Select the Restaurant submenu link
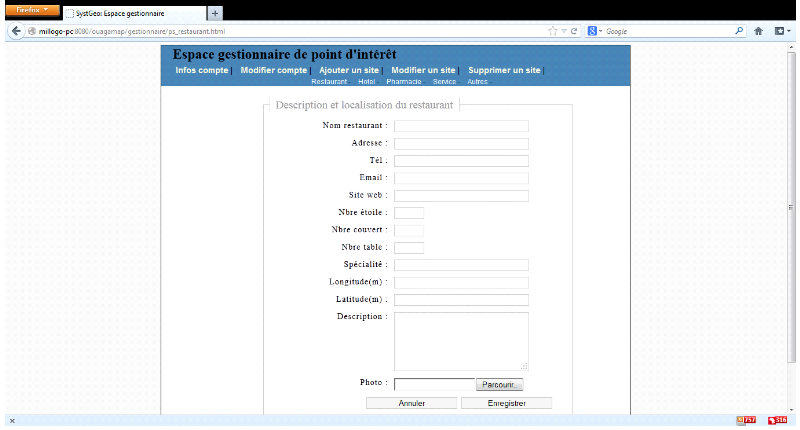The height and width of the screenshot is (430, 800). pos(329,82)
